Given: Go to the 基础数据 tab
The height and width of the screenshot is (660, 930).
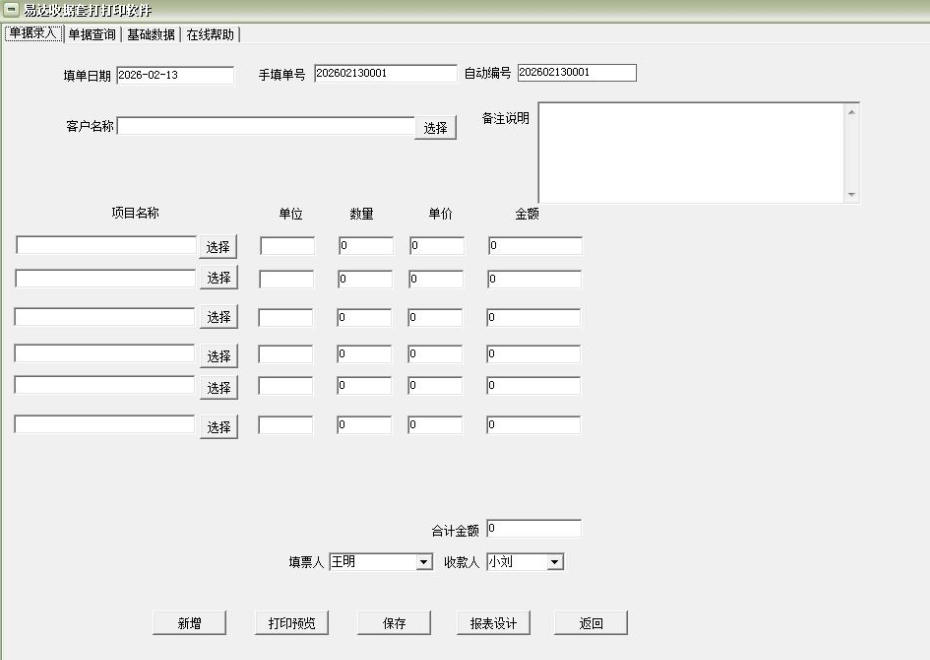Looking at the screenshot, I should coord(151,34).
